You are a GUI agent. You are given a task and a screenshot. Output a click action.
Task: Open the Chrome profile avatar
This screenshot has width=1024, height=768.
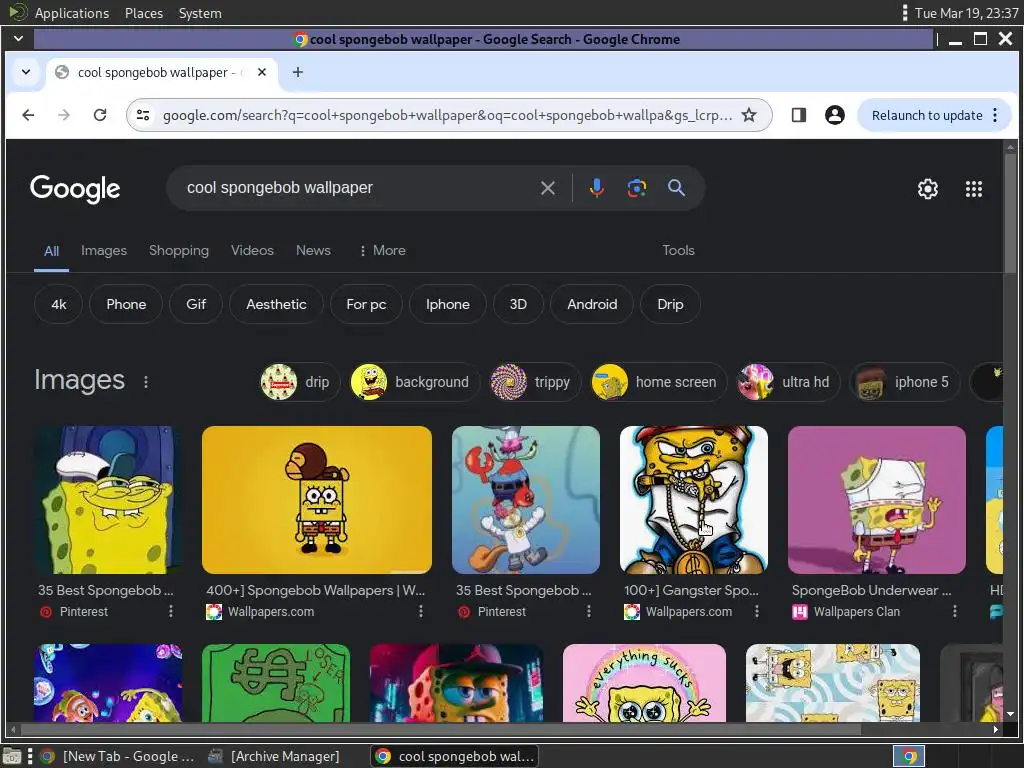coord(835,115)
